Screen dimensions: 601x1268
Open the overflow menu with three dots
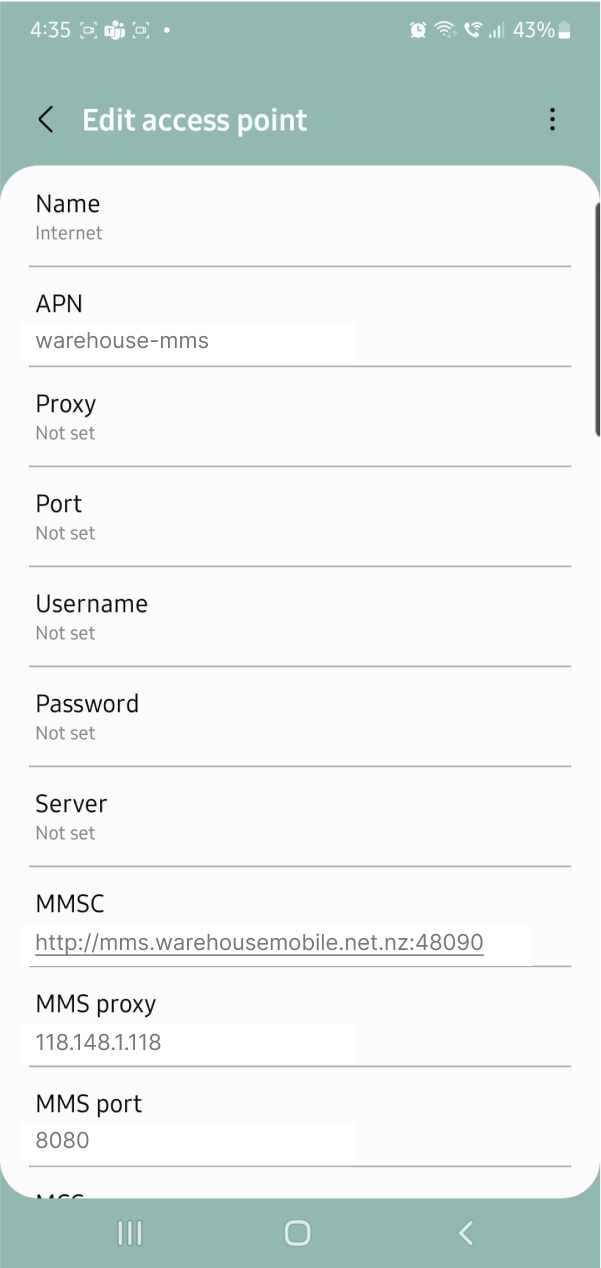(x=552, y=119)
